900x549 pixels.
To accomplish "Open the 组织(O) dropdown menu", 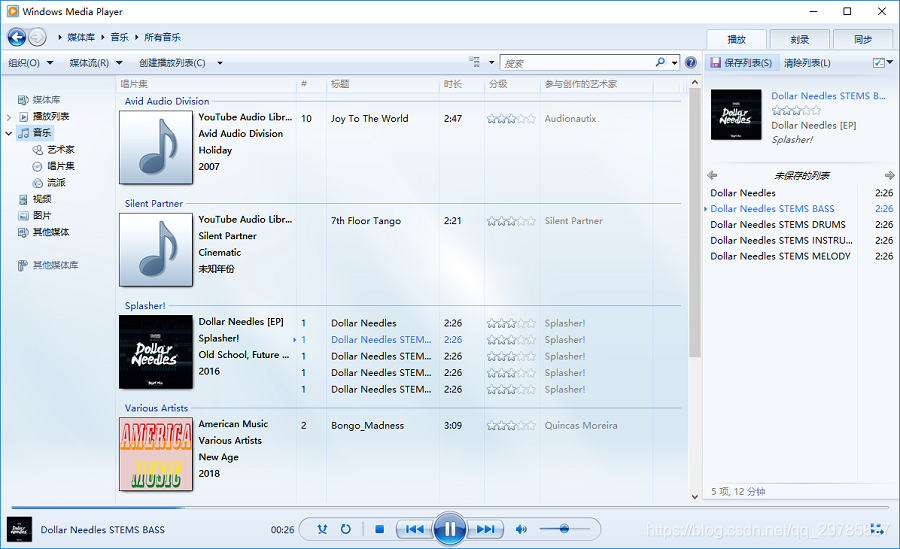I will tap(30, 63).
